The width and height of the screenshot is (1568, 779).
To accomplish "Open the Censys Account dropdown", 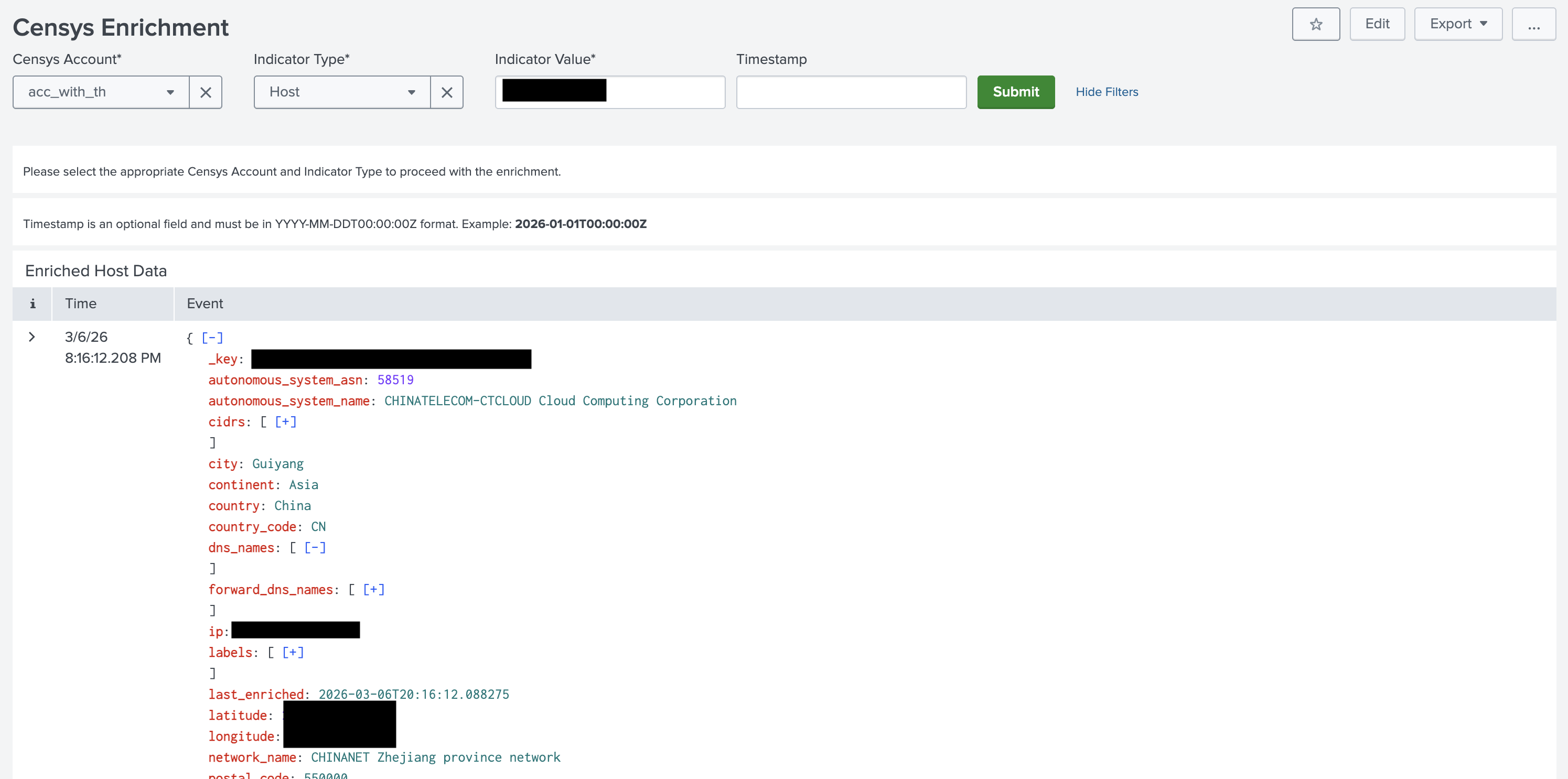I will tap(101, 92).
